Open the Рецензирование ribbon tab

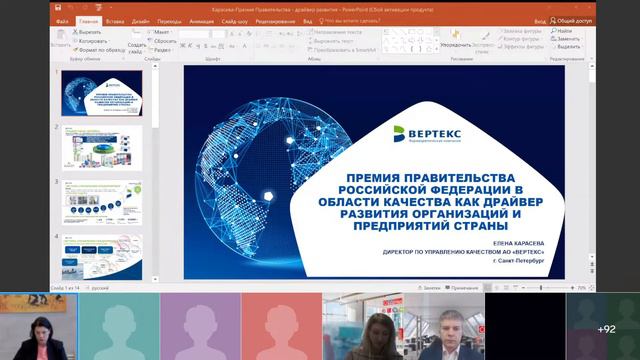[275, 21]
